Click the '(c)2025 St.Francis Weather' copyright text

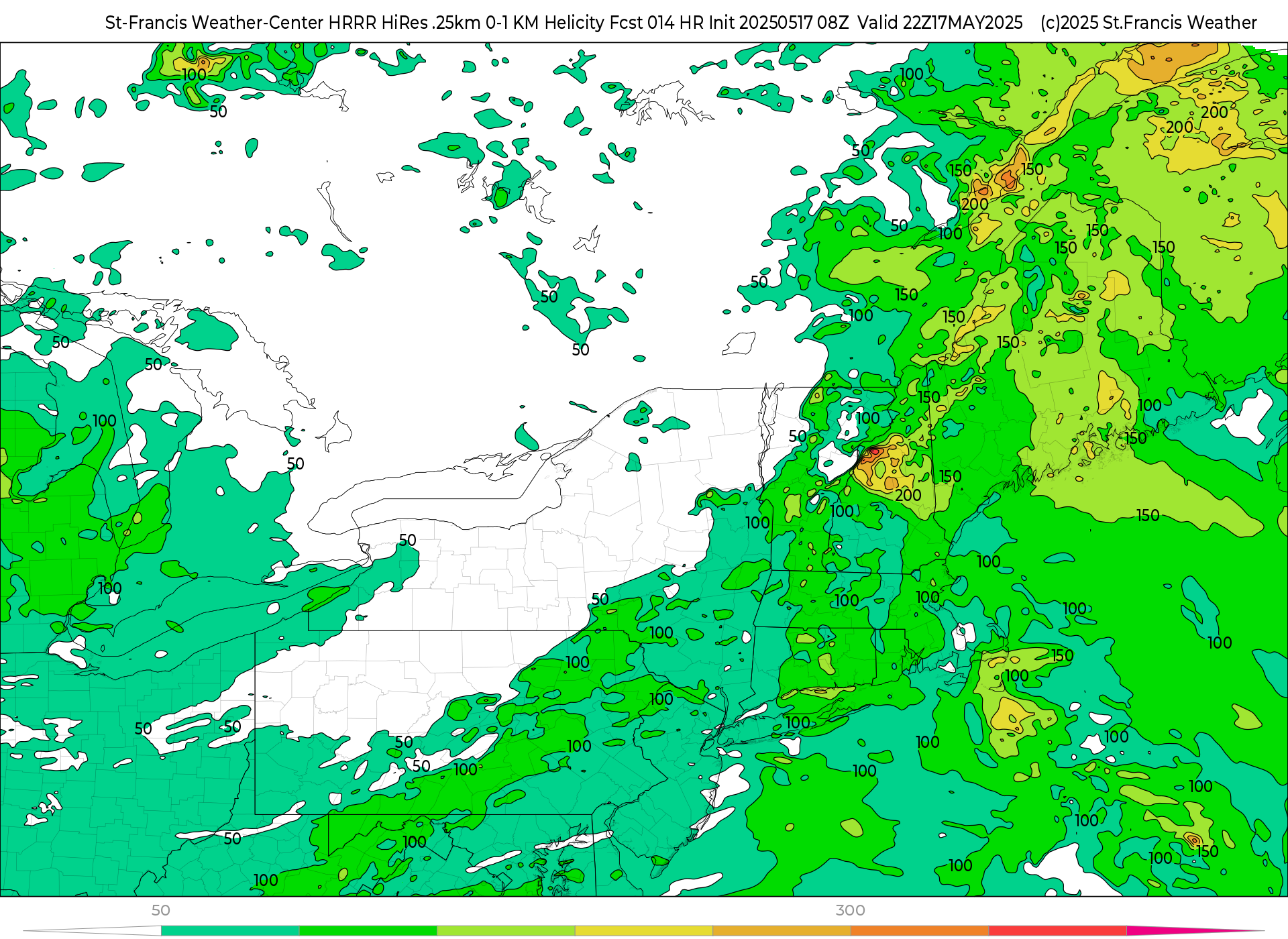pos(1148,23)
